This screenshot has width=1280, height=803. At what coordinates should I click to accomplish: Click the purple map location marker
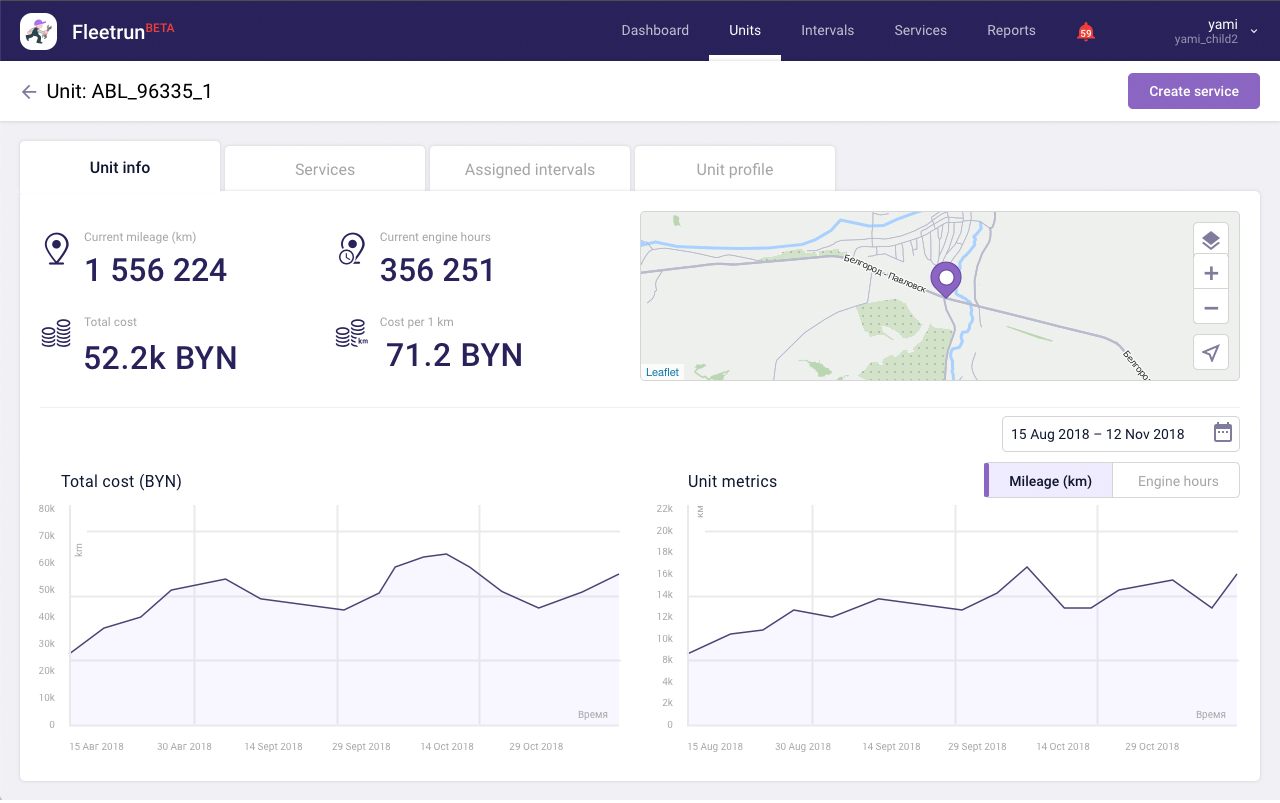(945, 278)
